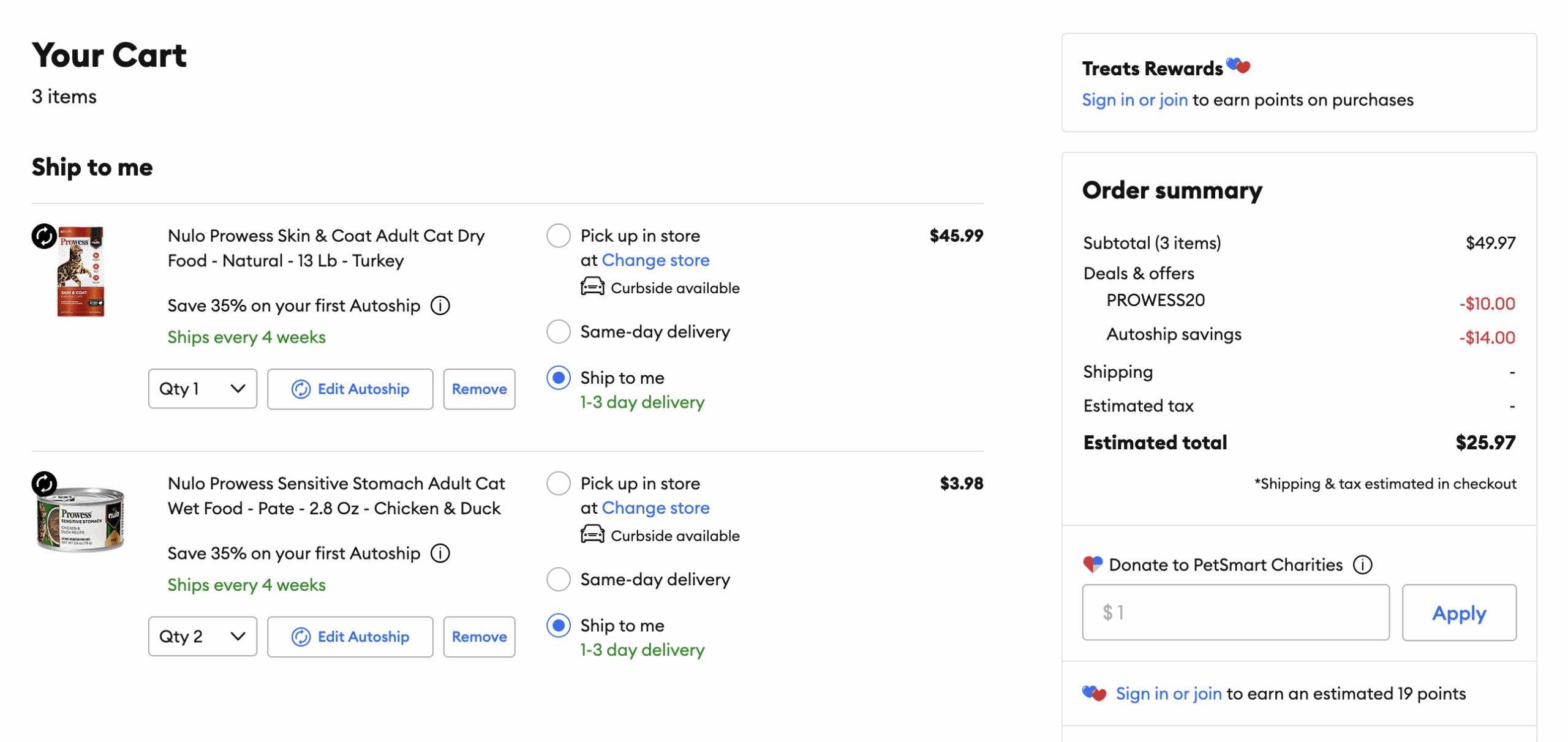
Task: Open Qty 2 dropdown for wet food
Action: click(202, 636)
